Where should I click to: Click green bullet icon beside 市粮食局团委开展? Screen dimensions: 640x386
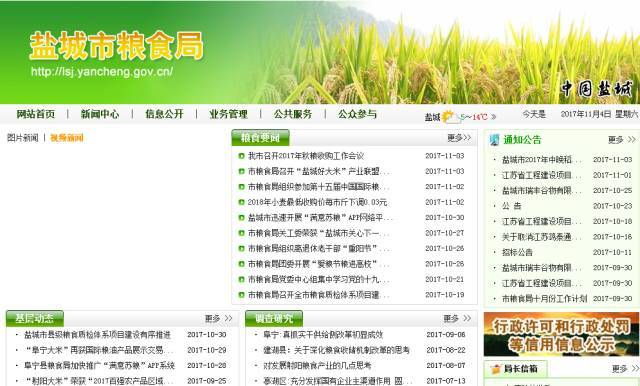241,264
